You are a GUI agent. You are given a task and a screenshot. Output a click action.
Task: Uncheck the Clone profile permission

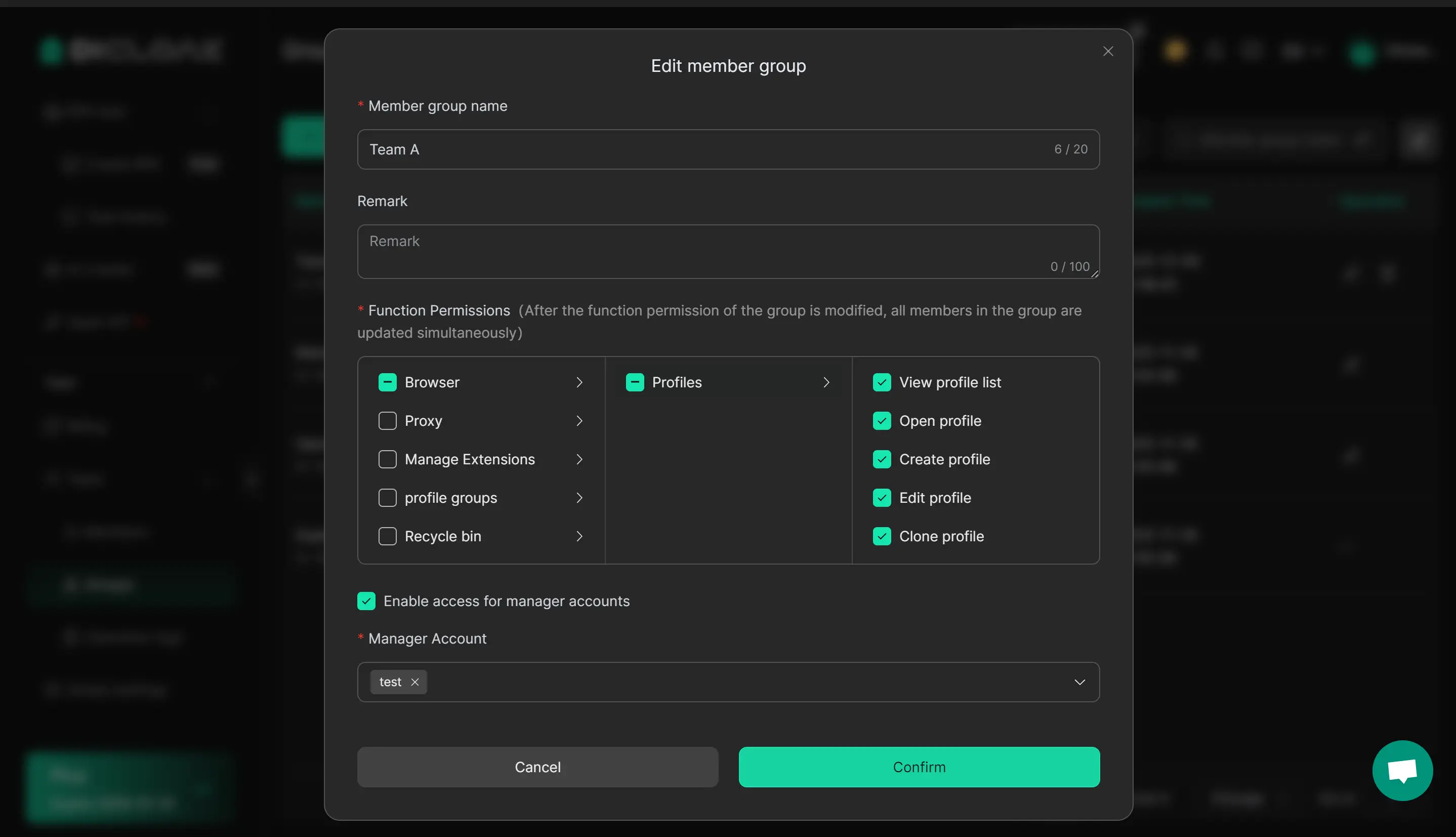[x=882, y=536]
